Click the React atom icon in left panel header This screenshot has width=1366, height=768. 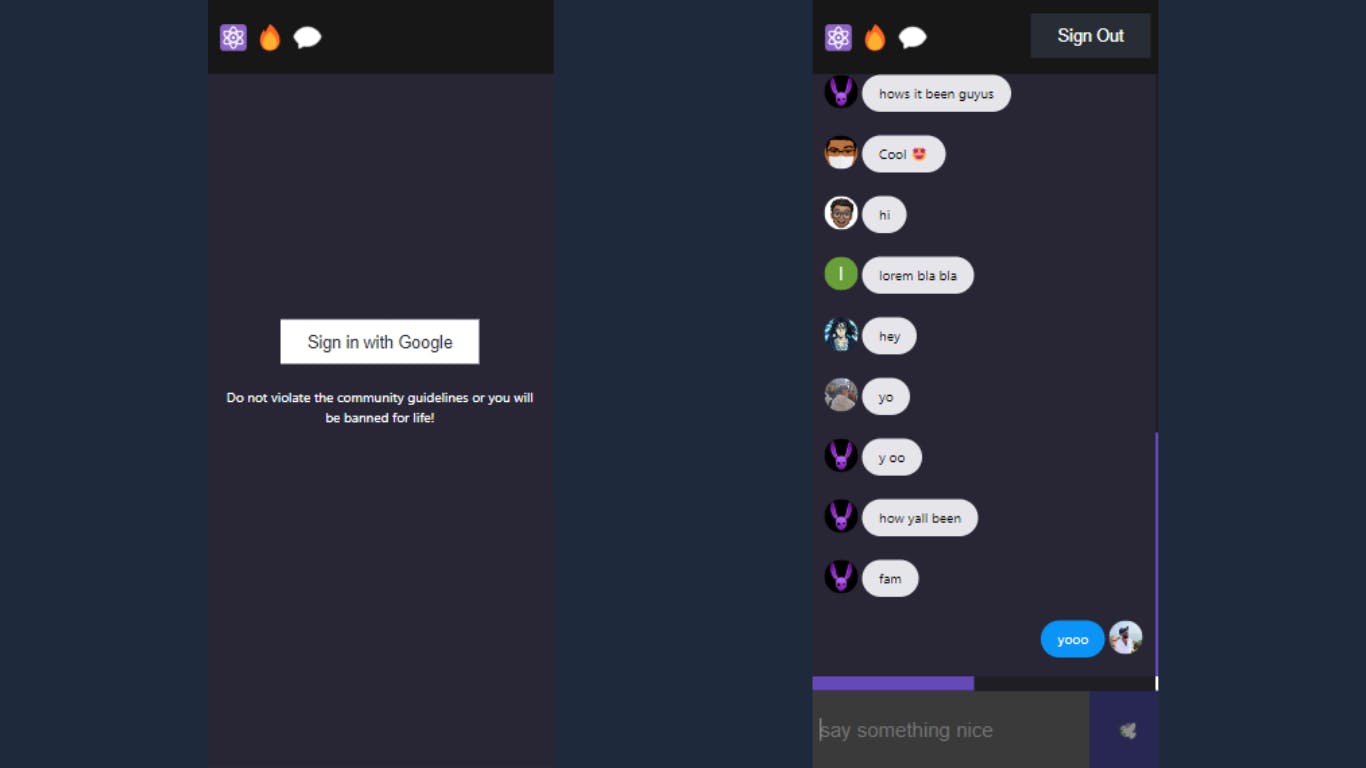pos(233,38)
